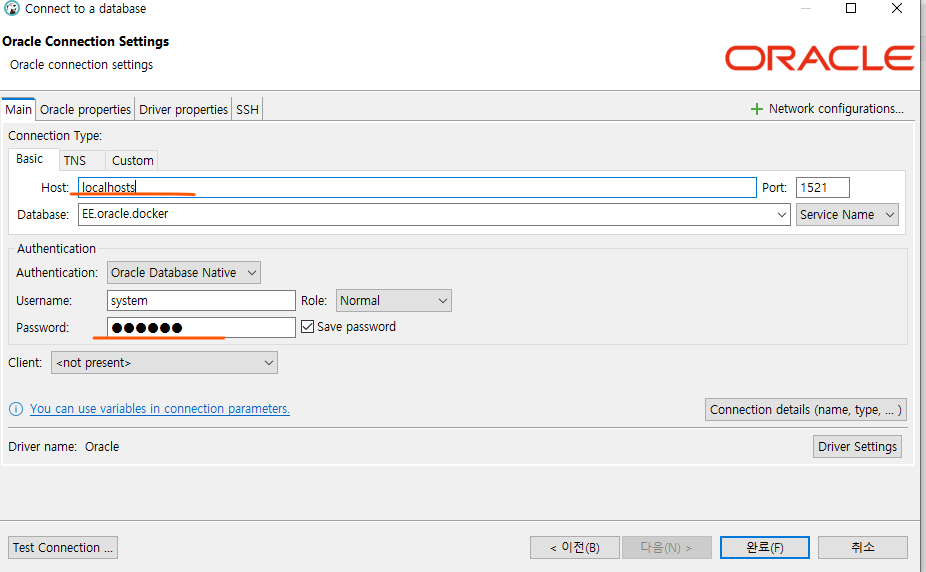Image resolution: width=926 pixels, height=572 pixels.
Task: Click the green plus Network configurations icon
Action: (757, 109)
